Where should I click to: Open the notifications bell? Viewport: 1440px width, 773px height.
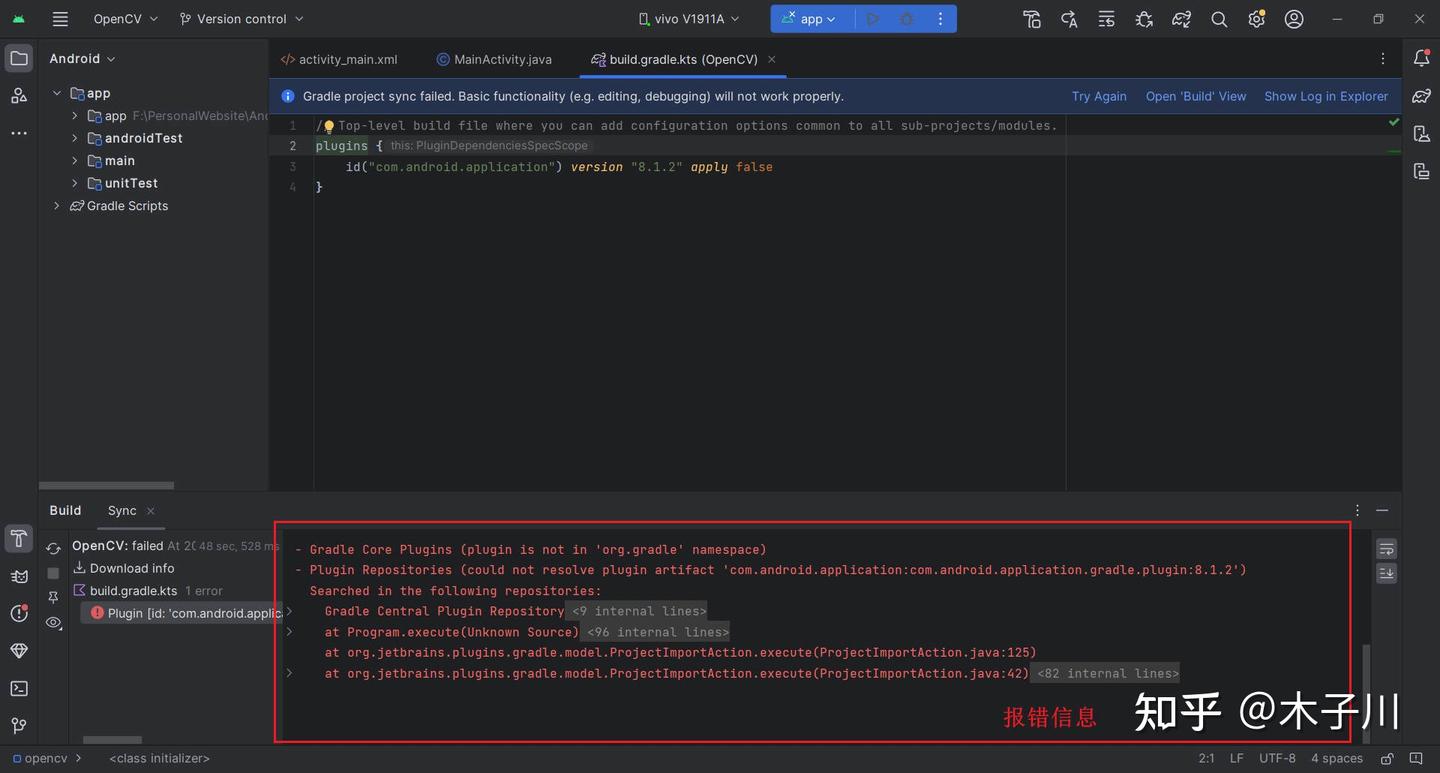[1421, 57]
